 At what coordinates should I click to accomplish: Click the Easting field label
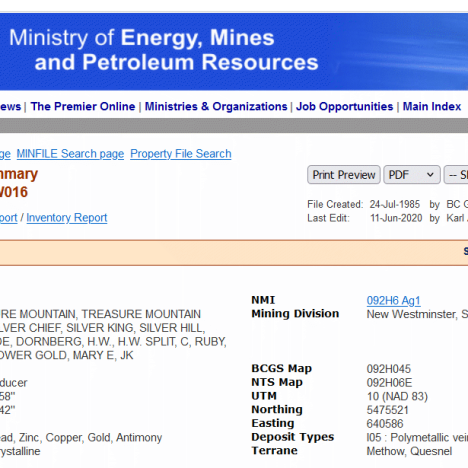point(273,423)
